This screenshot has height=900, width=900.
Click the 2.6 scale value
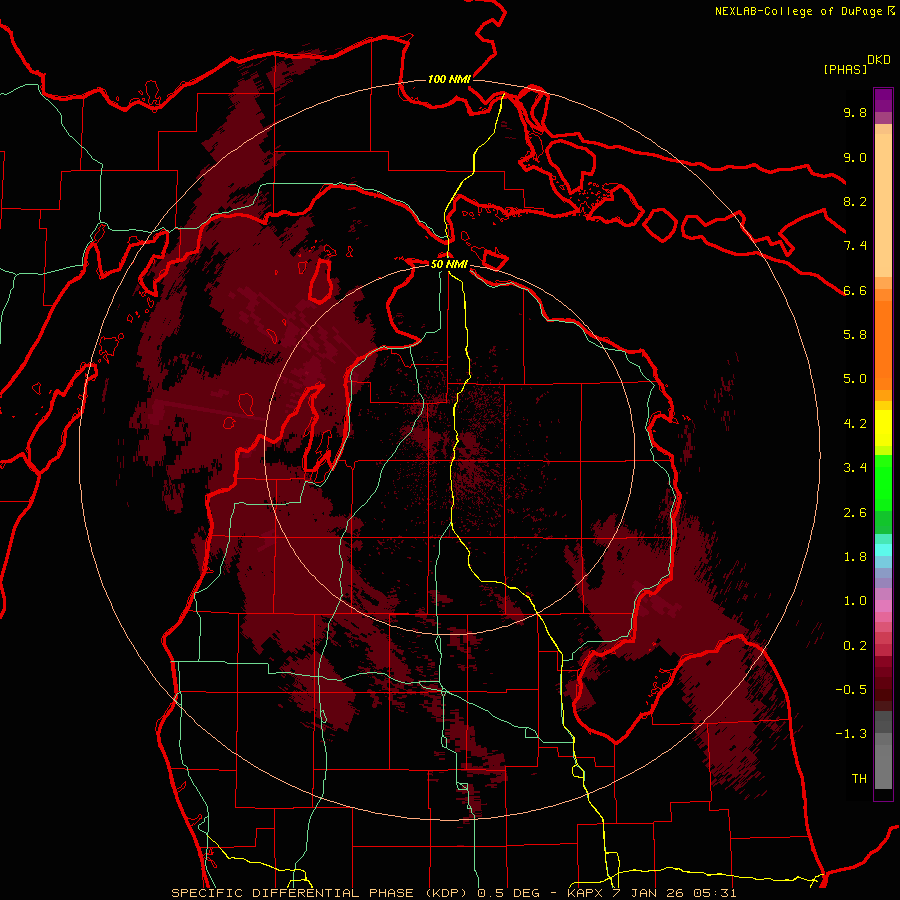855,513
